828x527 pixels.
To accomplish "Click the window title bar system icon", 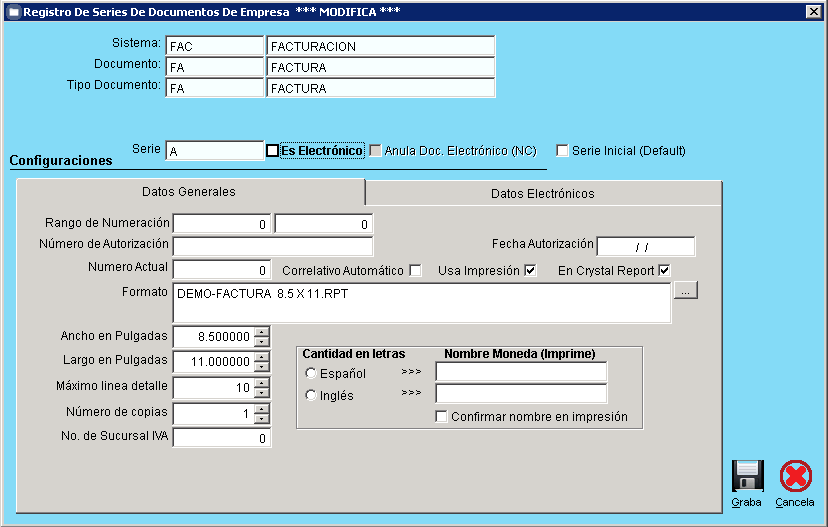I will (13, 11).
